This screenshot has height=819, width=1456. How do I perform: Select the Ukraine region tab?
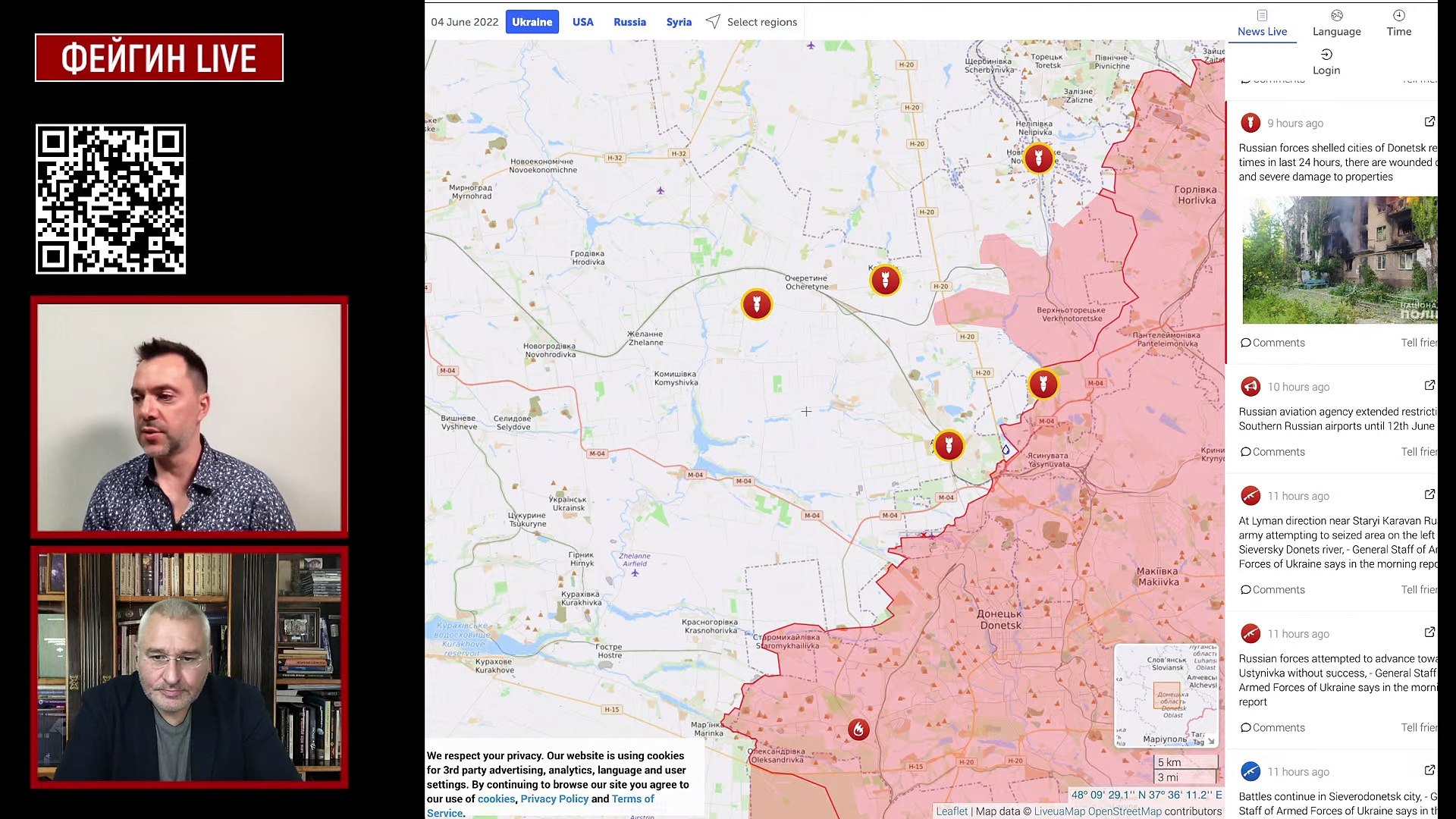tap(532, 22)
